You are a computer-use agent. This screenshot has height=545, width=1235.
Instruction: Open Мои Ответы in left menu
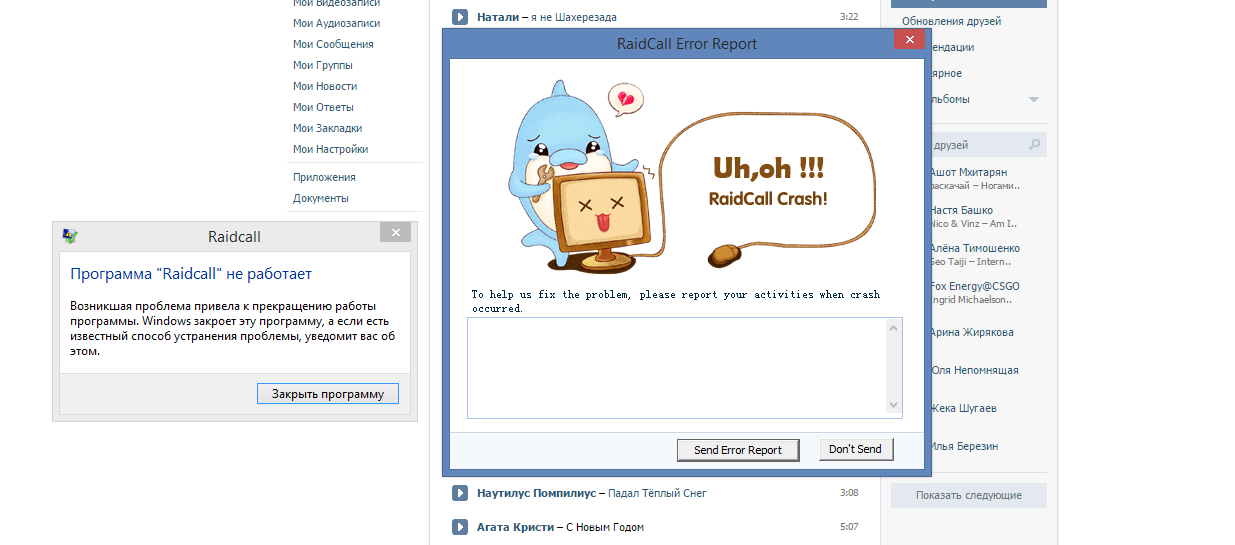tap(323, 107)
